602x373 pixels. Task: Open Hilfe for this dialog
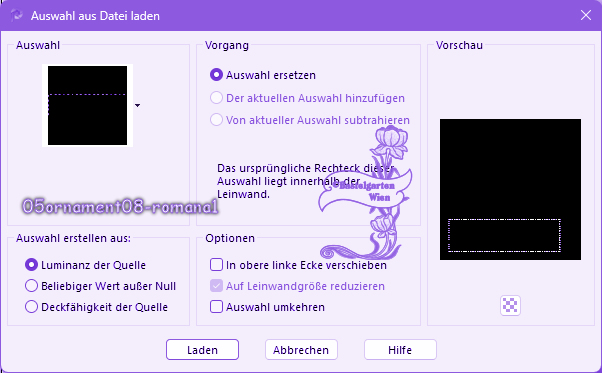click(400, 350)
